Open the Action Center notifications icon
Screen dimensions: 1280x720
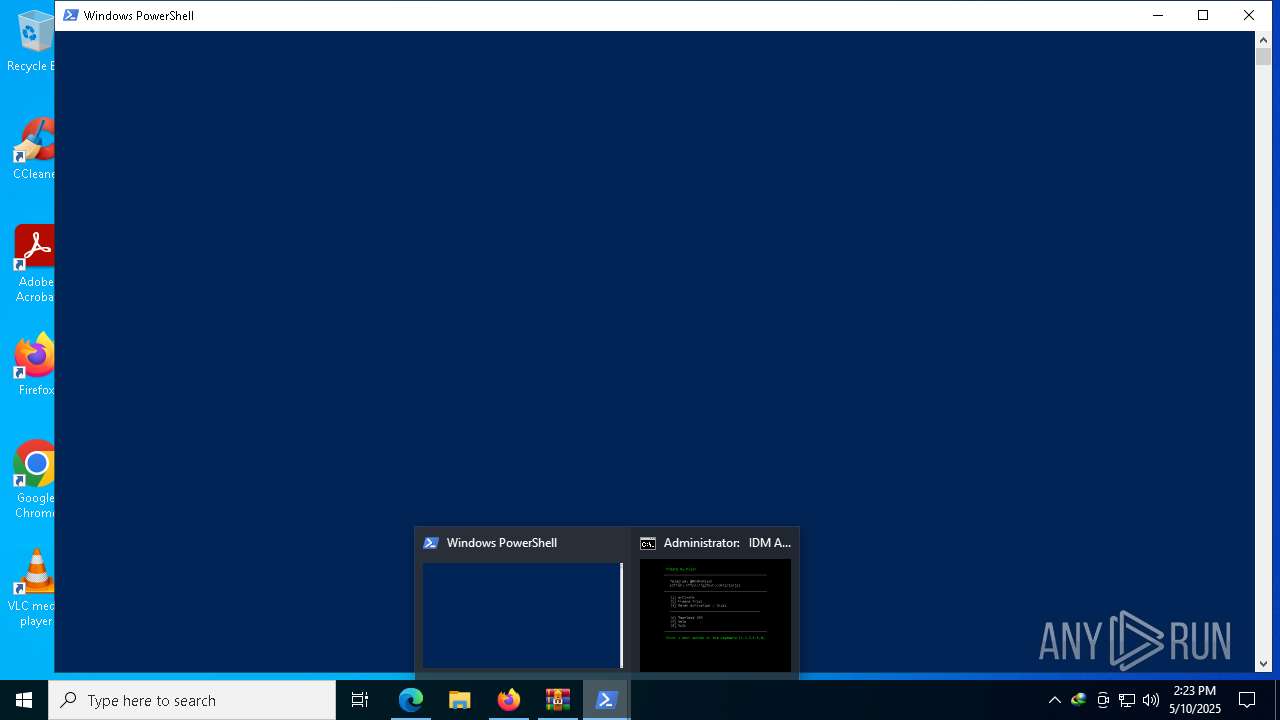(1247, 700)
